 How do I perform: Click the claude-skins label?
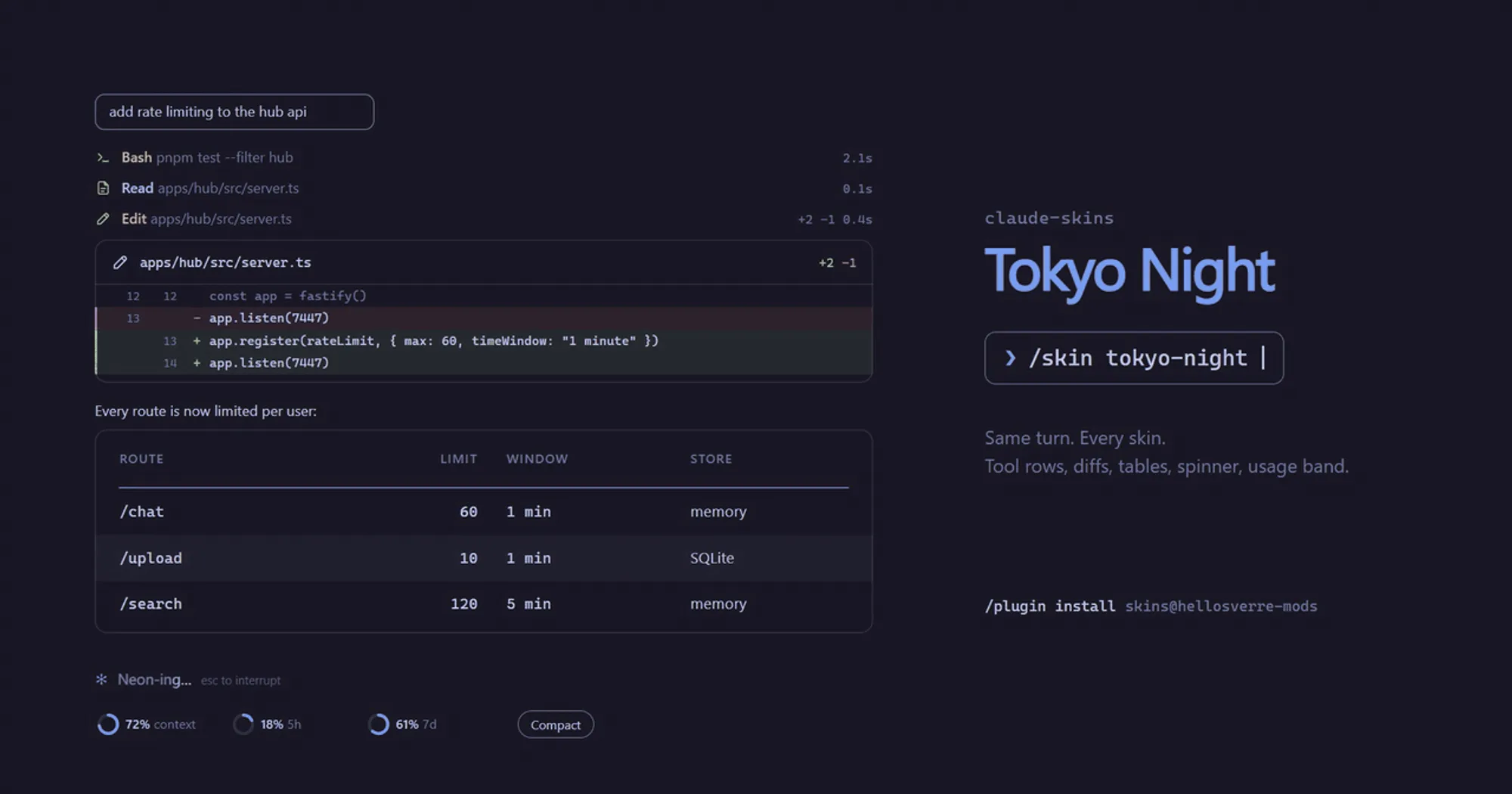pyautogui.click(x=1049, y=218)
